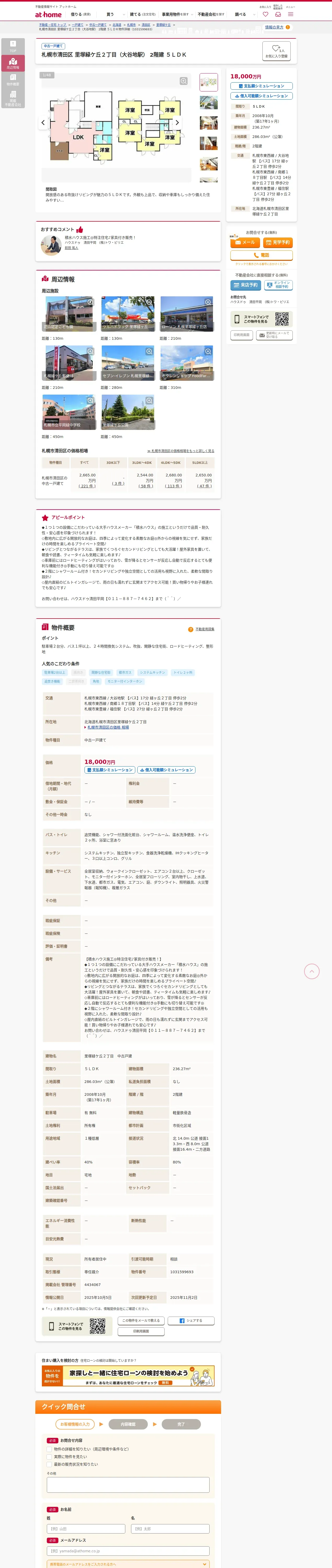Open 印刷用画面 button below overview
The width and height of the screenshot is (332, 1568).
coord(141,1331)
